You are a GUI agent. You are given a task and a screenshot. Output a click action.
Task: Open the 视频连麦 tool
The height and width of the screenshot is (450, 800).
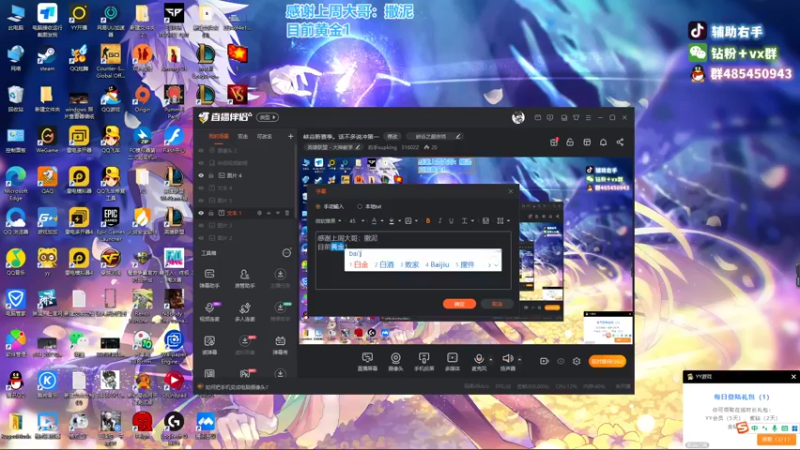(x=209, y=312)
